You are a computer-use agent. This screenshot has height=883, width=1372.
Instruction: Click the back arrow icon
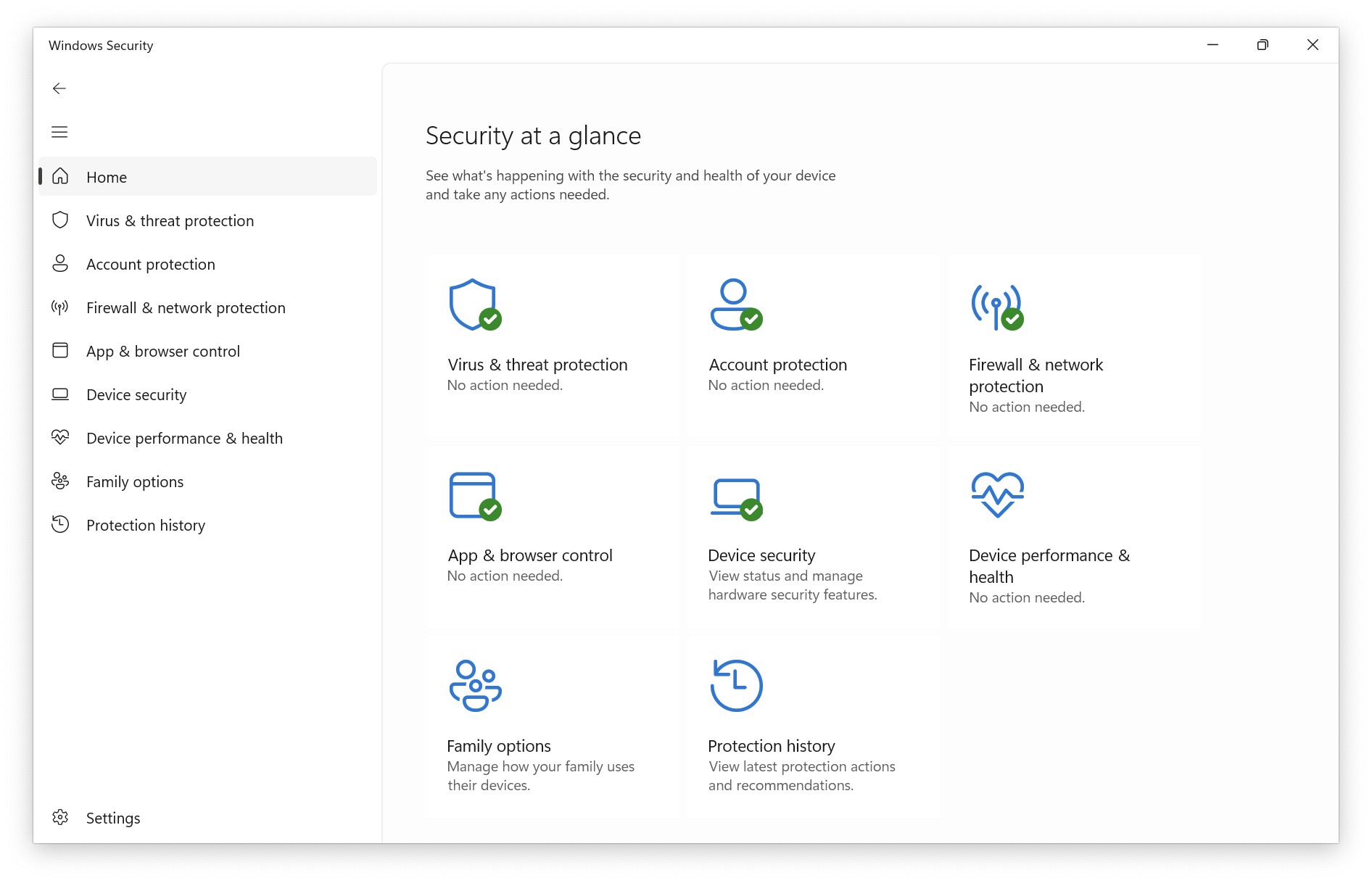pos(59,88)
